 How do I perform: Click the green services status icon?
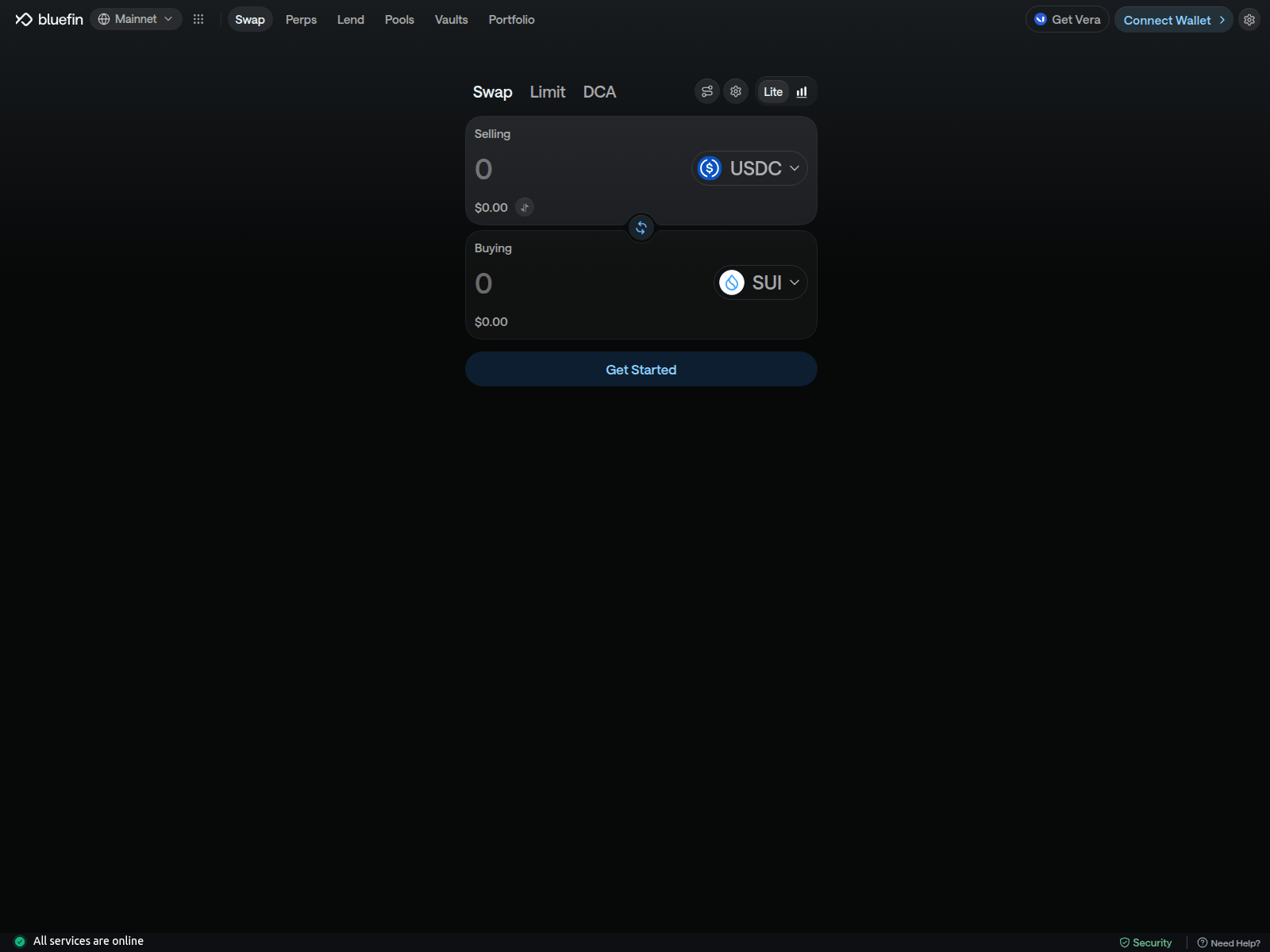pos(20,942)
